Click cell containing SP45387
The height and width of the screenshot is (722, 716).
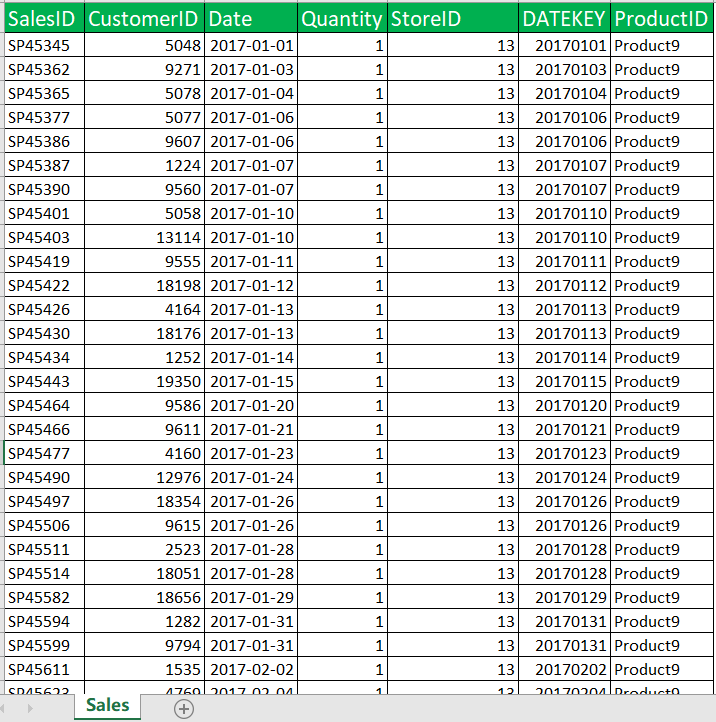[44, 165]
